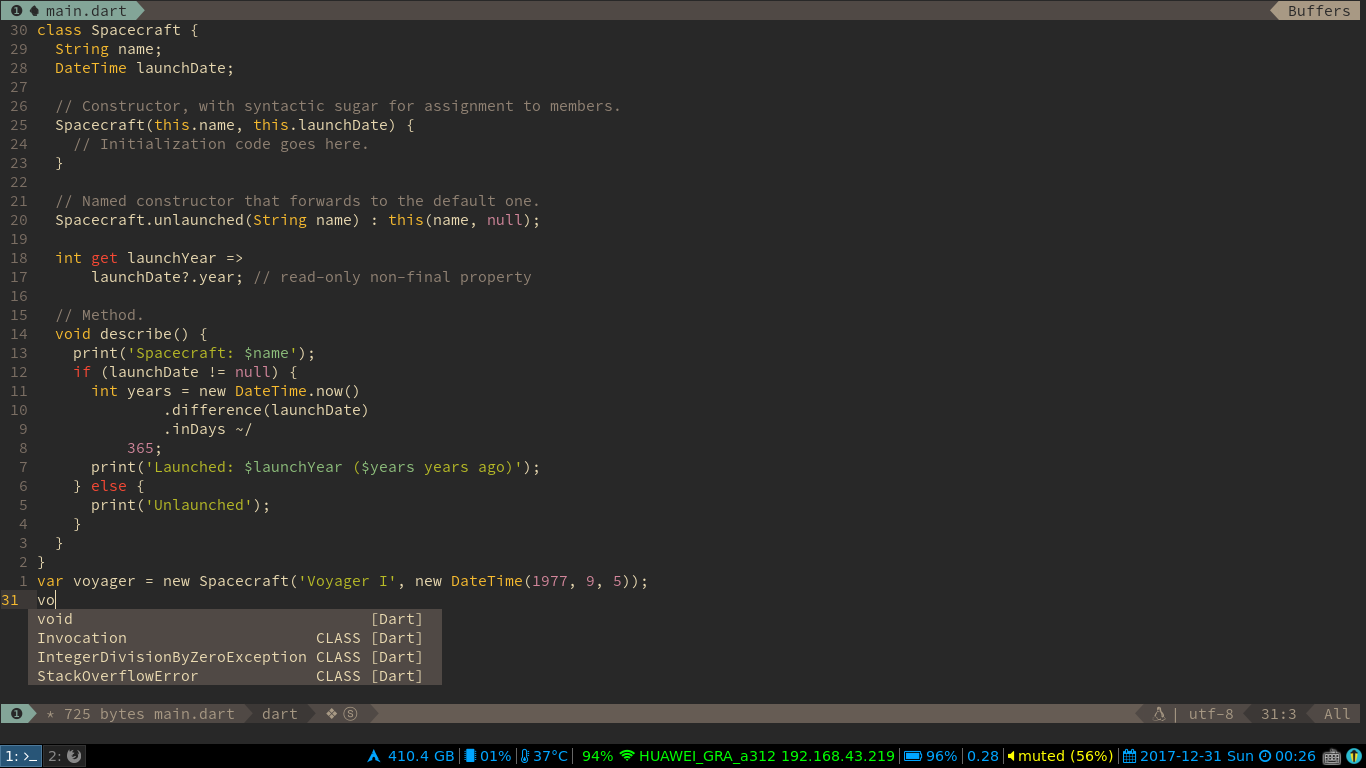Screen dimensions: 1366x768
Task: Click the 'dart' filetype statusline segment
Action: point(280,714)
